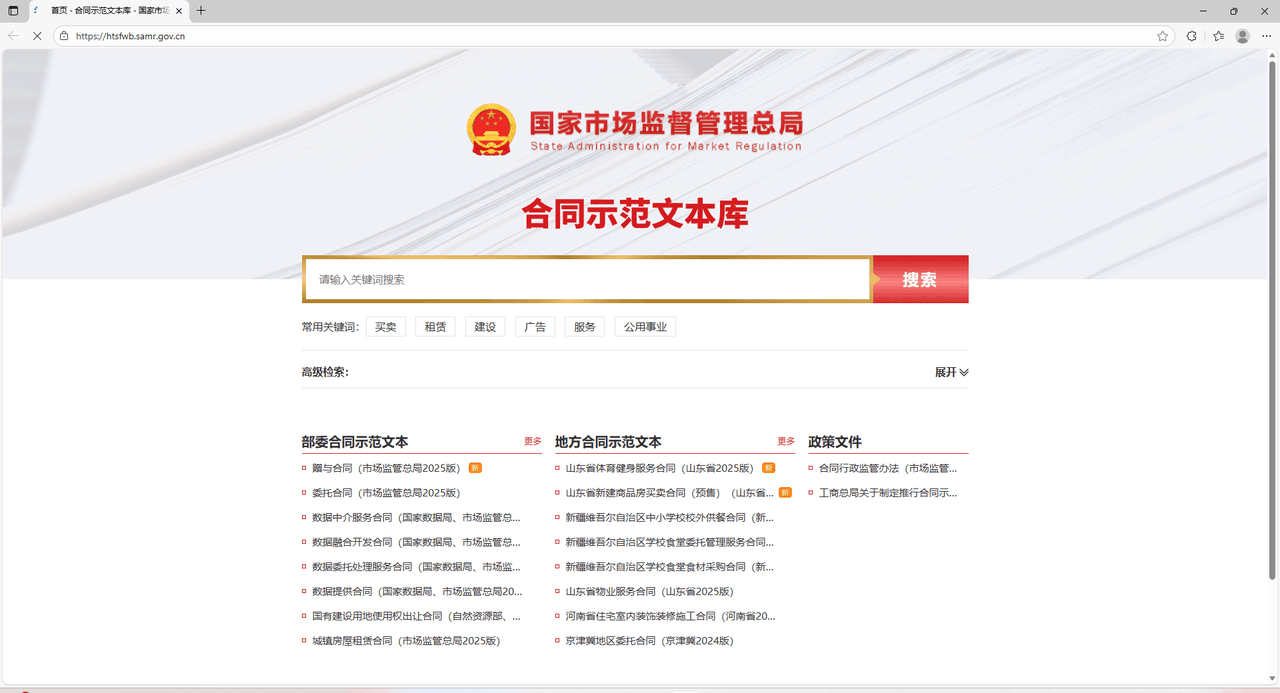Select the 服务 keyword
Screen dimensions: 1280x693
click(x=585, y=327)
